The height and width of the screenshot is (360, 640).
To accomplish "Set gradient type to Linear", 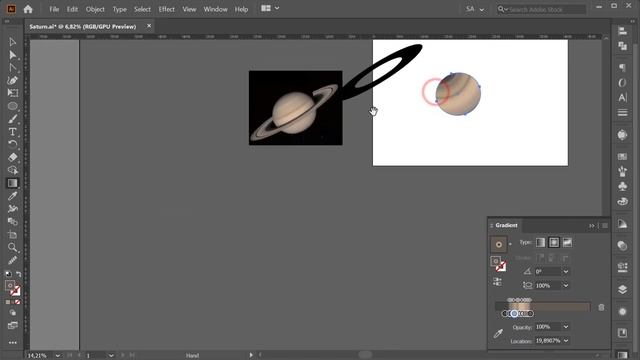I will [x=540, y=242].
